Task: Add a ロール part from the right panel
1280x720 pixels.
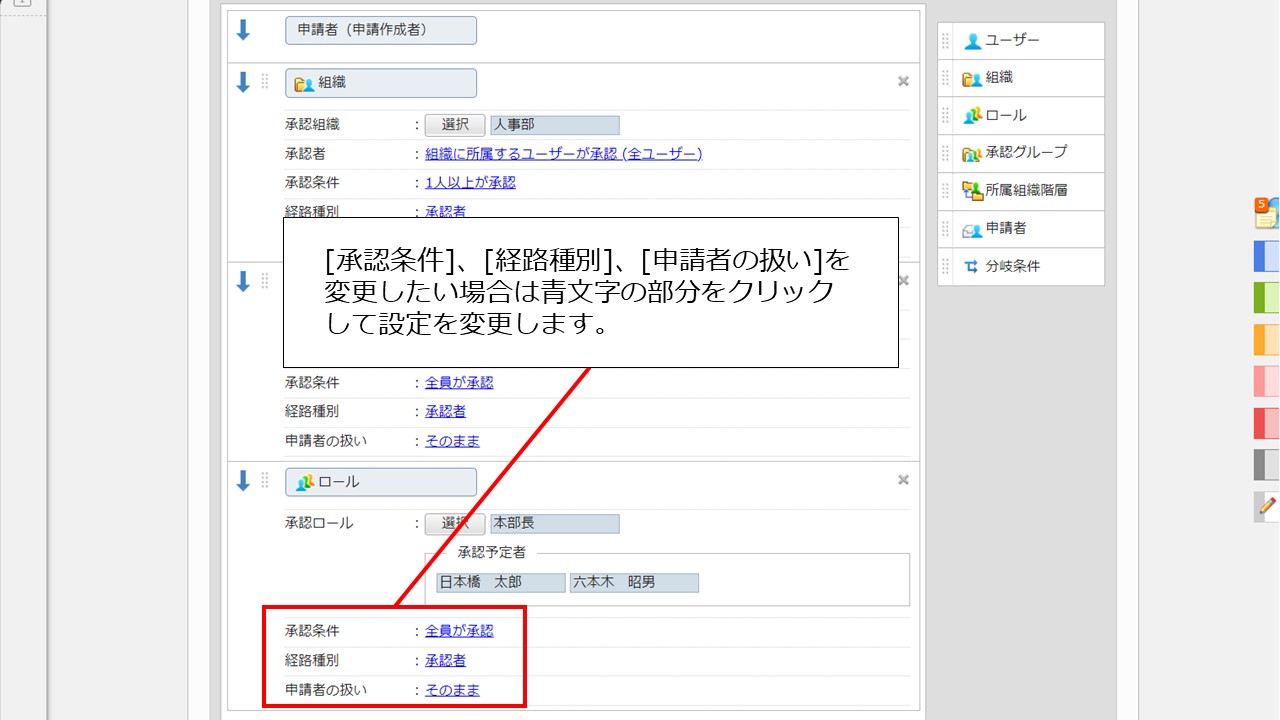Action: (1000, 115)
